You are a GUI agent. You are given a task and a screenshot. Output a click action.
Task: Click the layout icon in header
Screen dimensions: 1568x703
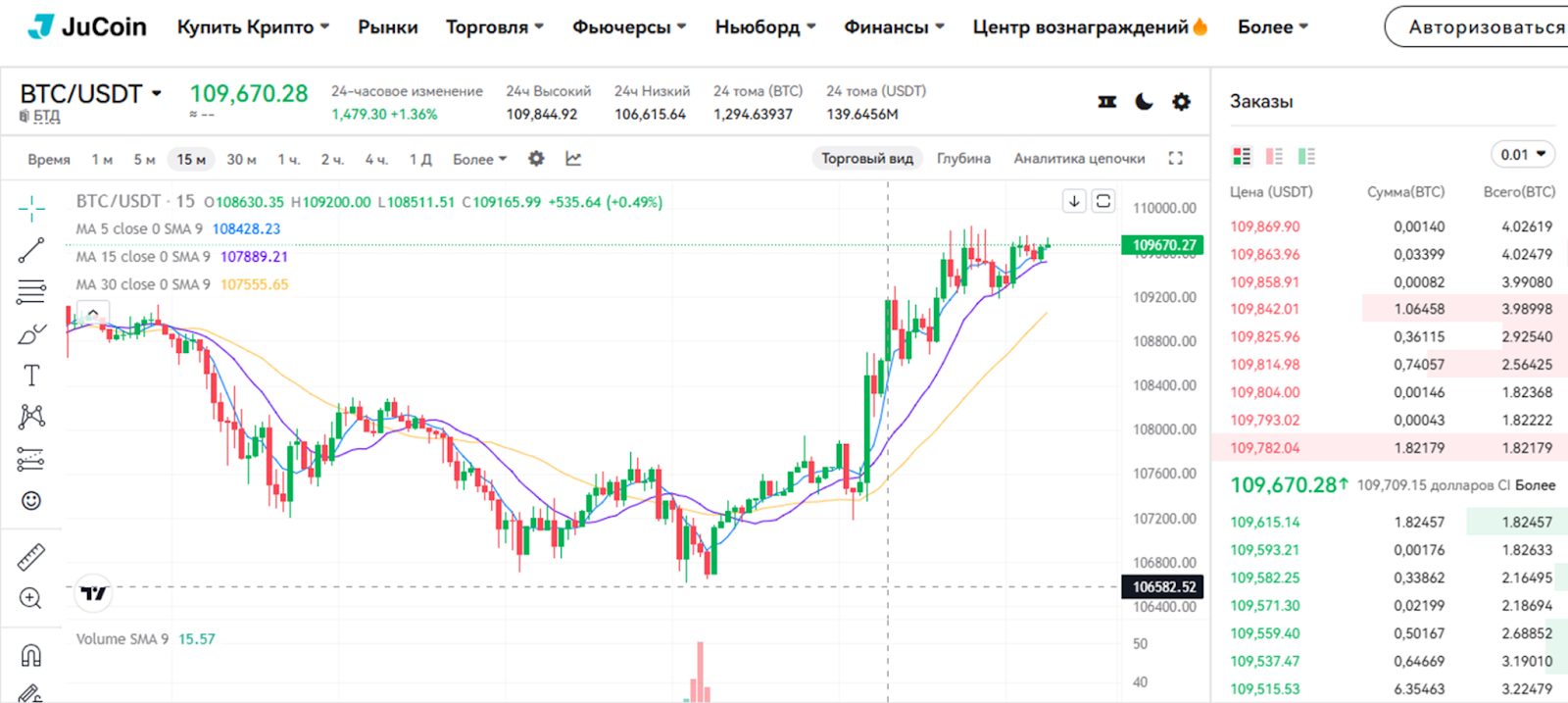coord(1107,101)
